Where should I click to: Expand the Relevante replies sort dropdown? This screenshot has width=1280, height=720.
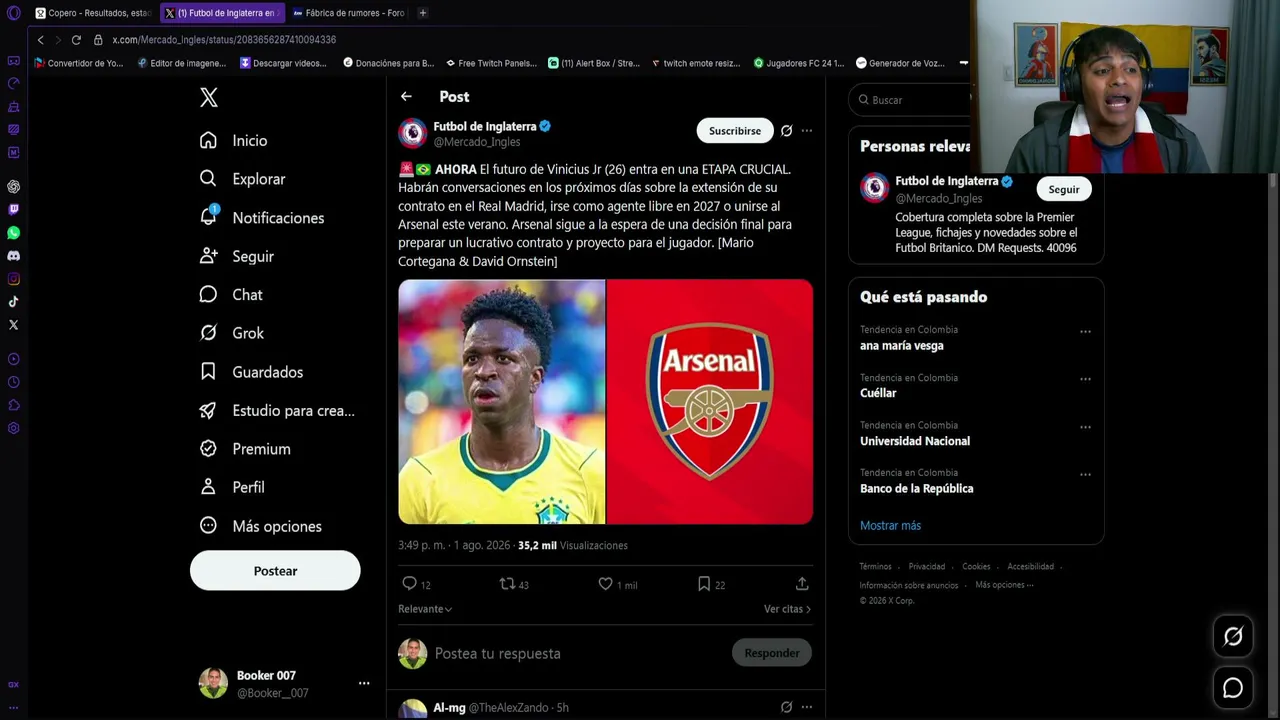click(x=425, y=609)
